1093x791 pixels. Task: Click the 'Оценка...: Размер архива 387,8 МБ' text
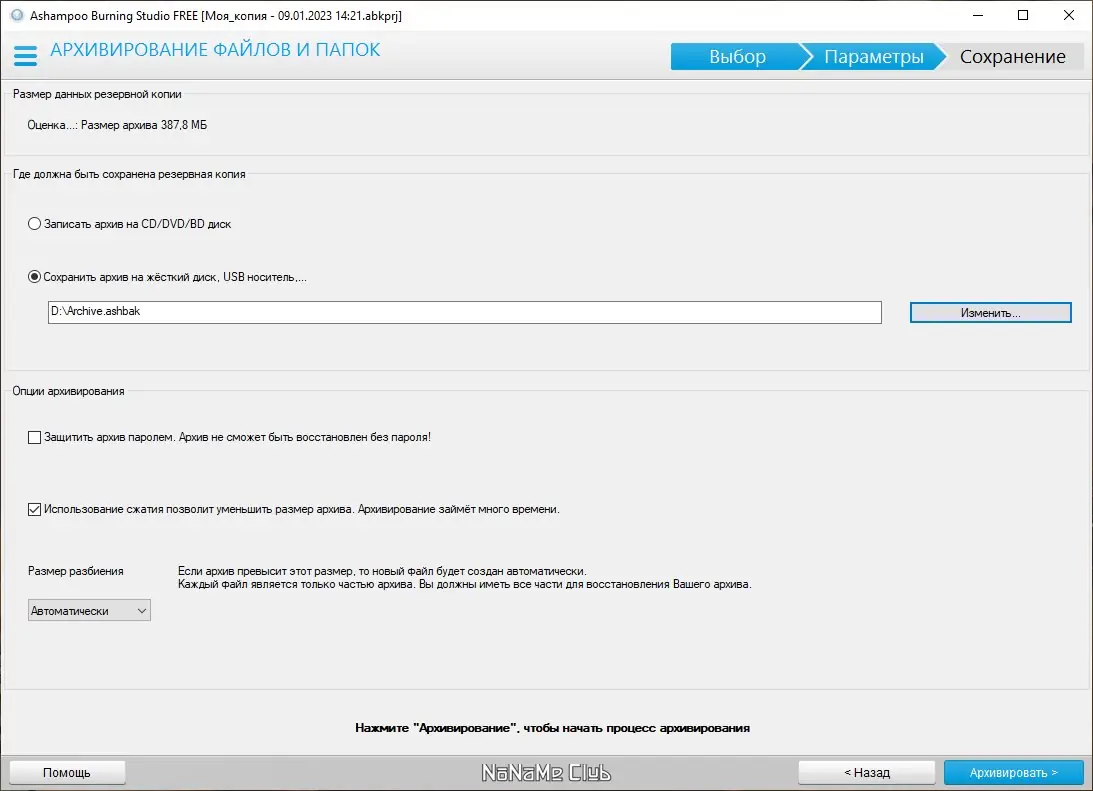(x=117, y=125)
